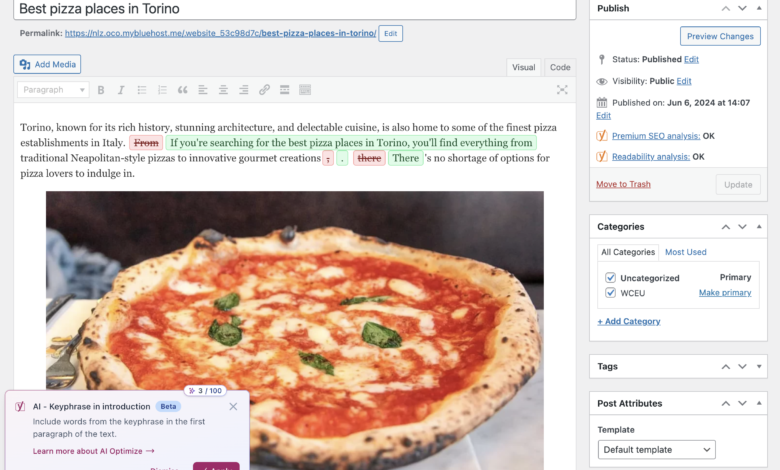Insert or edit link icon
The width and height of the screenshot is (780, 470).
pos(264,90)
